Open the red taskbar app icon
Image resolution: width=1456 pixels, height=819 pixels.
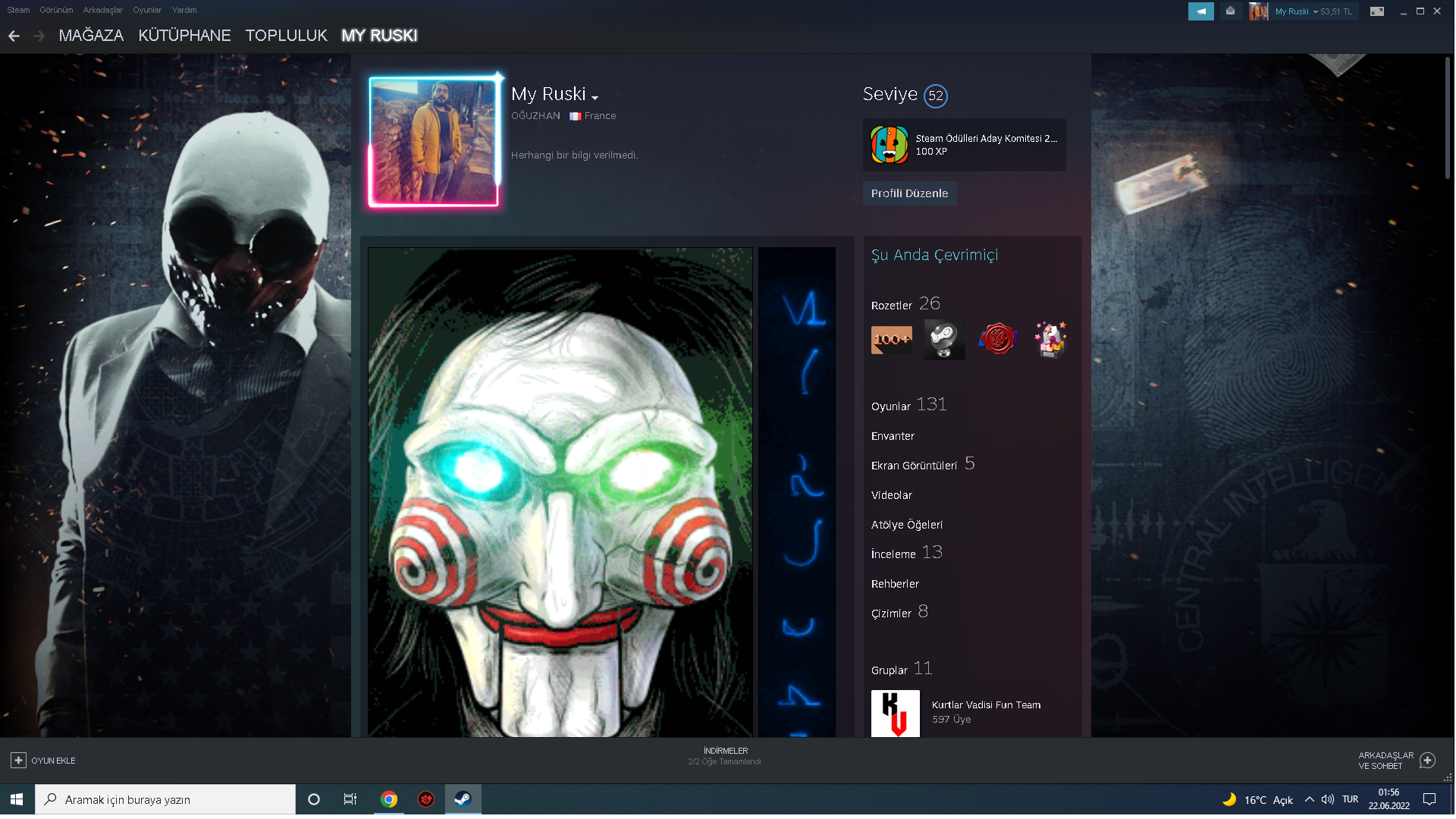click(426, 799)
